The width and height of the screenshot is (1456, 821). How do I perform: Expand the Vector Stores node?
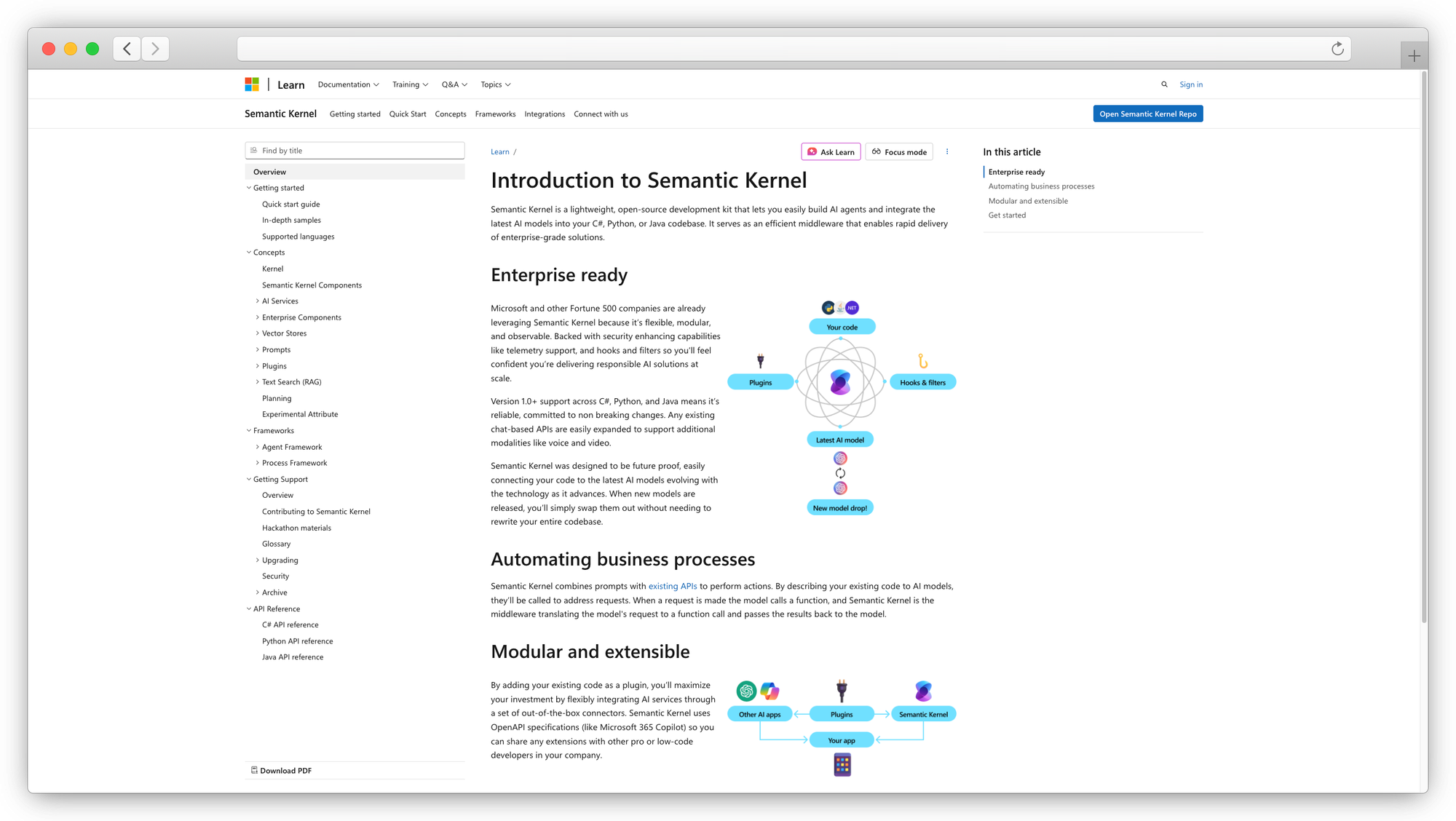coord(258,333)
